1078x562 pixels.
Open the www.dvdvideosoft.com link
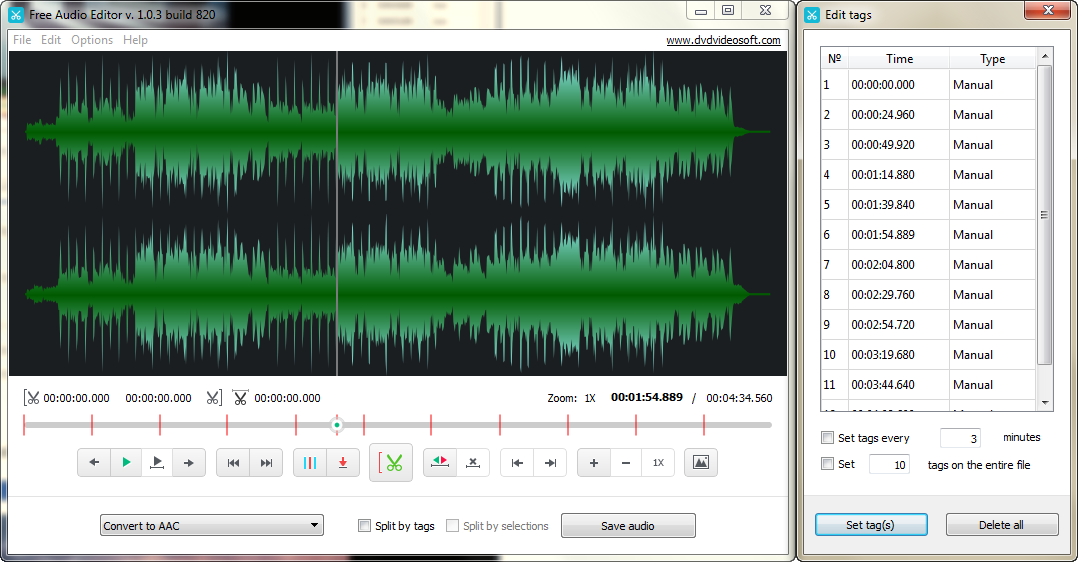[x=723, y=40]
